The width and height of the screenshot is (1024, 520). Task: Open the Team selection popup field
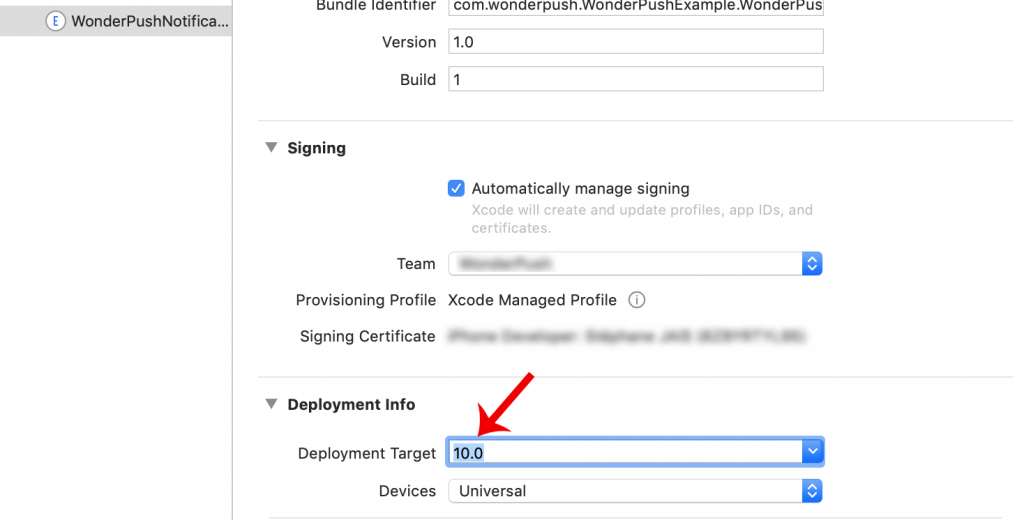pyautogui.click(x=625, y=264)
